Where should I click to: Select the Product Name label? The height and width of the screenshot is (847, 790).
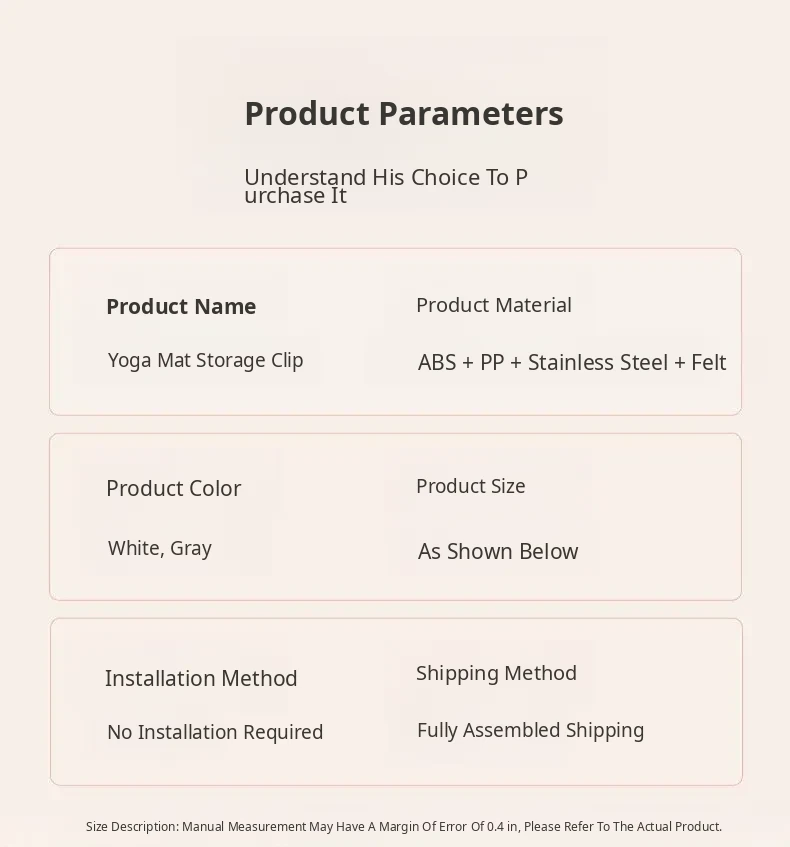click(181, 307)
